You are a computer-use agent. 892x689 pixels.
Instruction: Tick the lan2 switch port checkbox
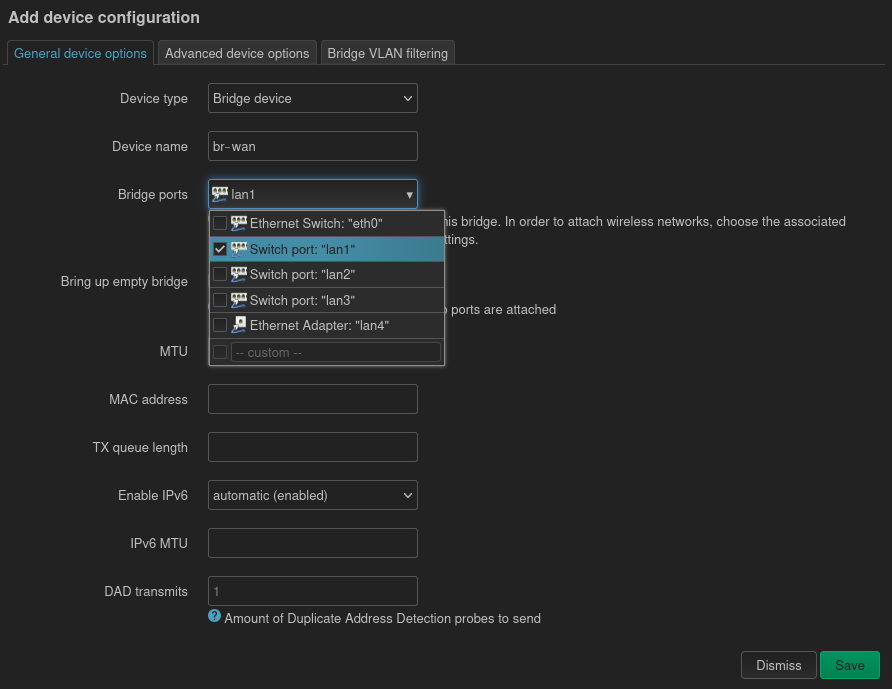click(220, 274)
